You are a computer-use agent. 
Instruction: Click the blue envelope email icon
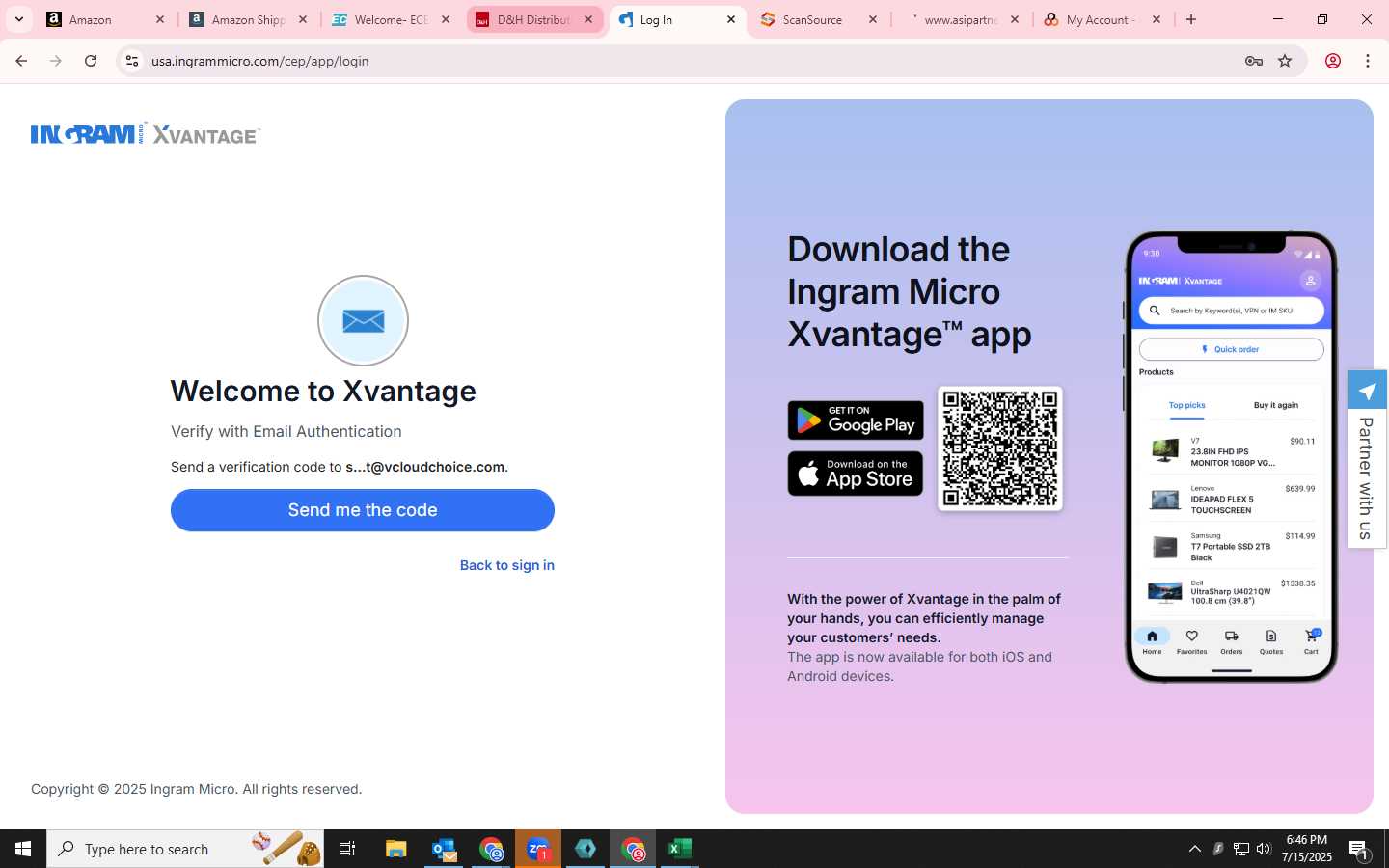(363, 320)
